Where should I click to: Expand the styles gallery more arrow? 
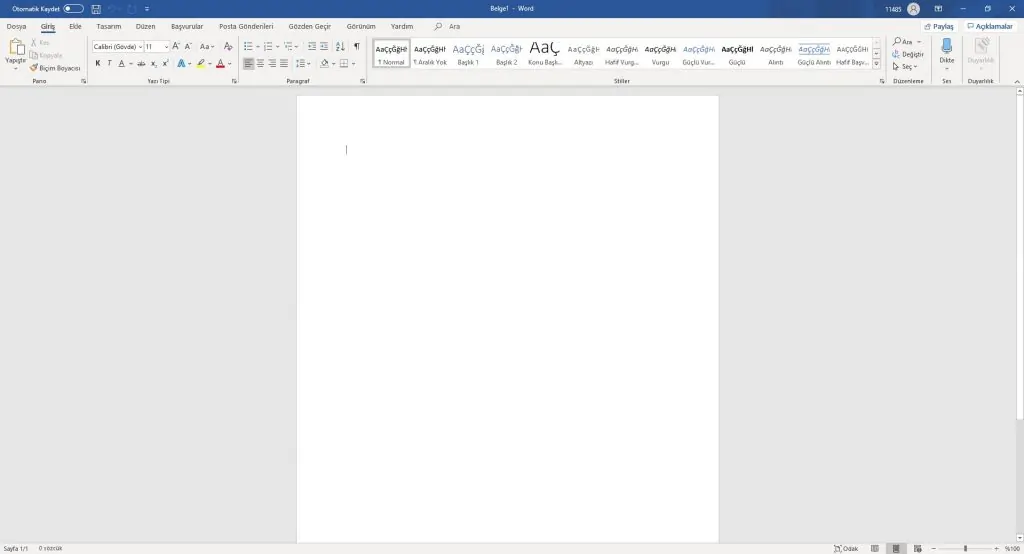(x=877, y=63)
